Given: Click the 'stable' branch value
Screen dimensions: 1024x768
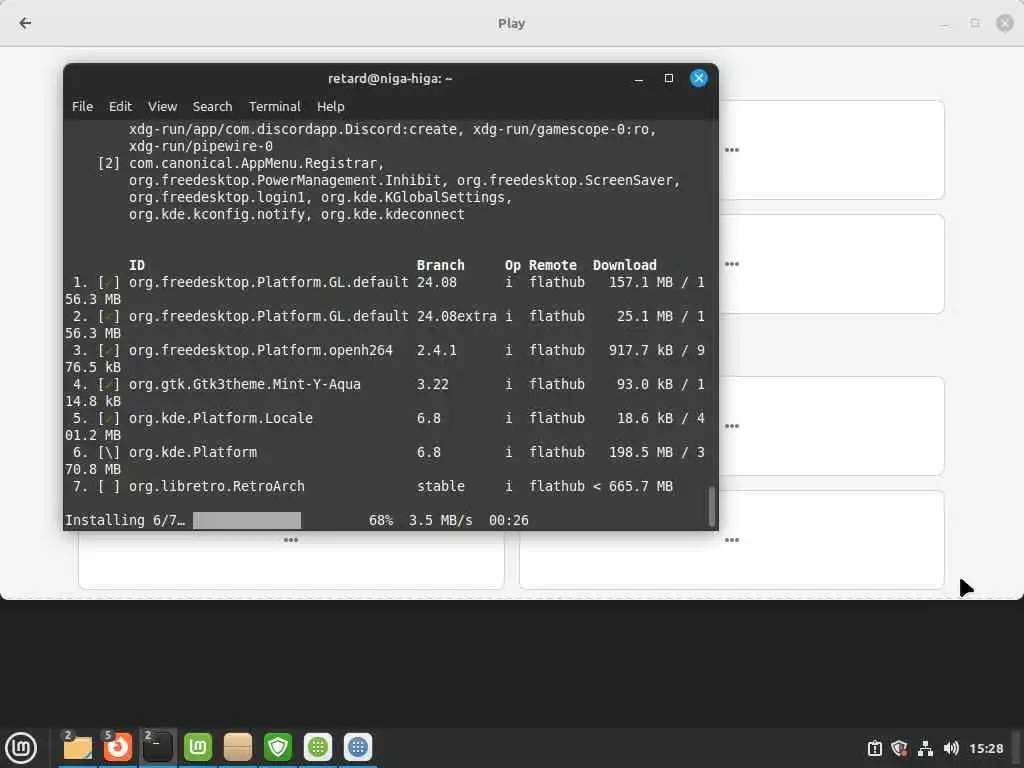Looking at the screenshot, I should coord(441,487).
